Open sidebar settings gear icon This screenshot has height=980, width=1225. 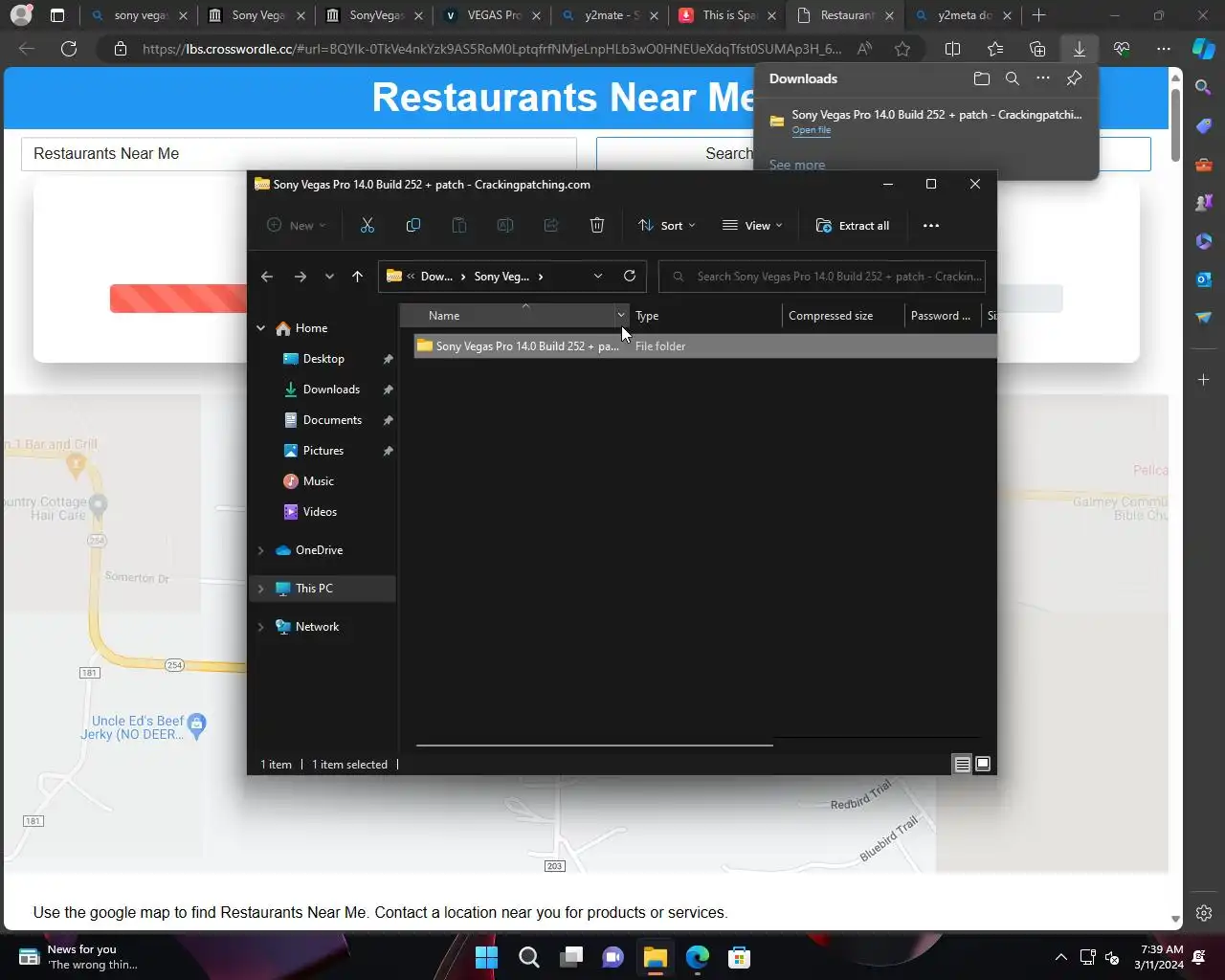click(x=1204, y=913)
